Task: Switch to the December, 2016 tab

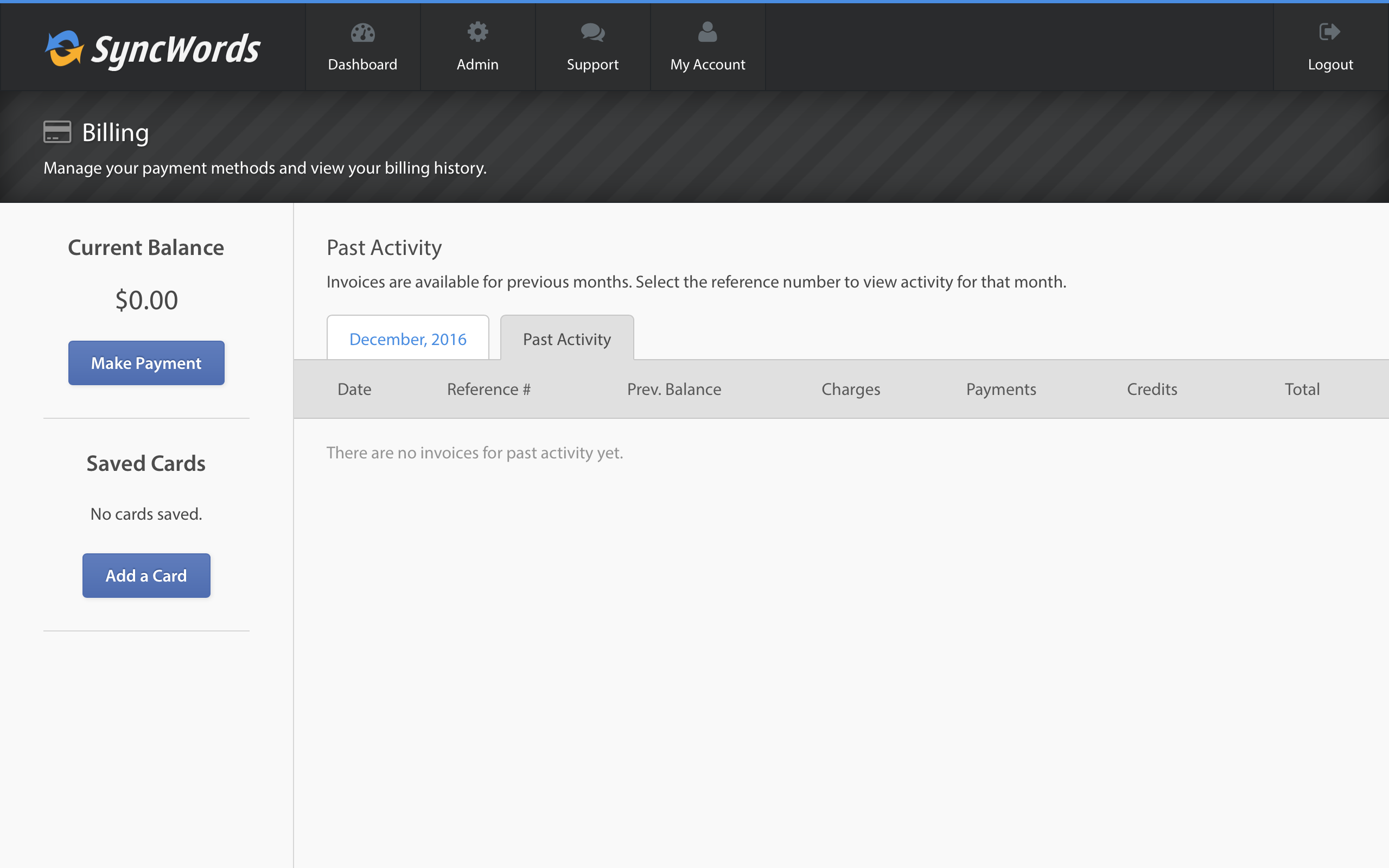Action: (408, 338)
